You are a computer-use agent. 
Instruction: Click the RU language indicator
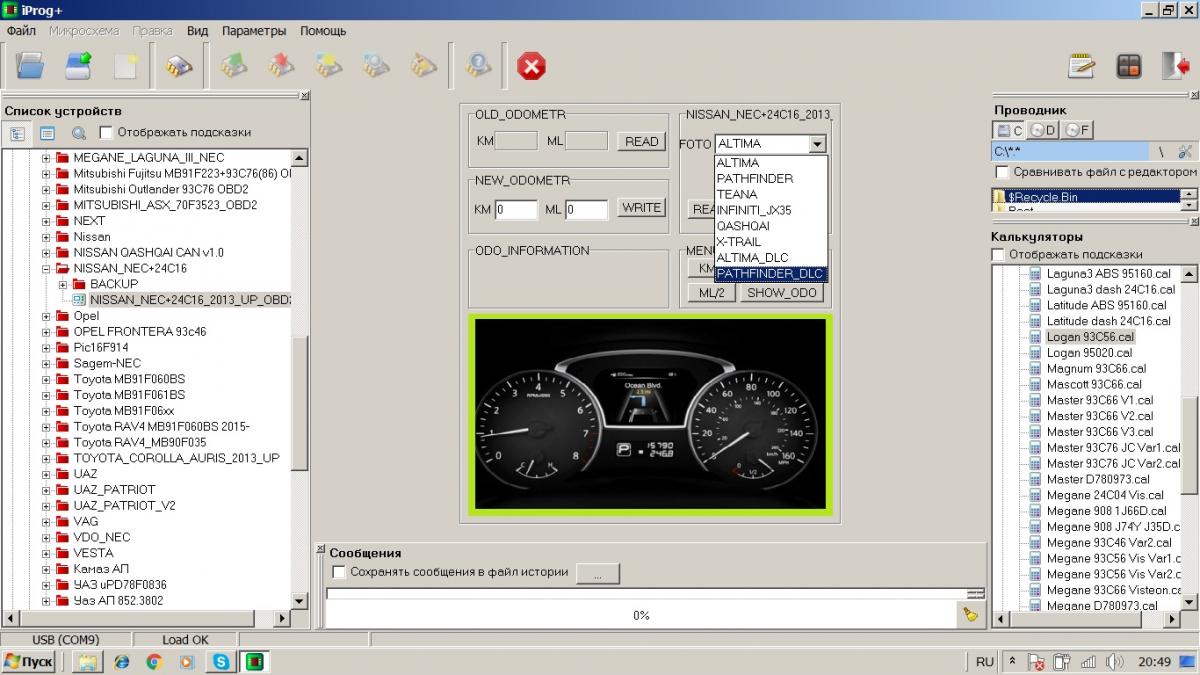[x=984, y=662]
